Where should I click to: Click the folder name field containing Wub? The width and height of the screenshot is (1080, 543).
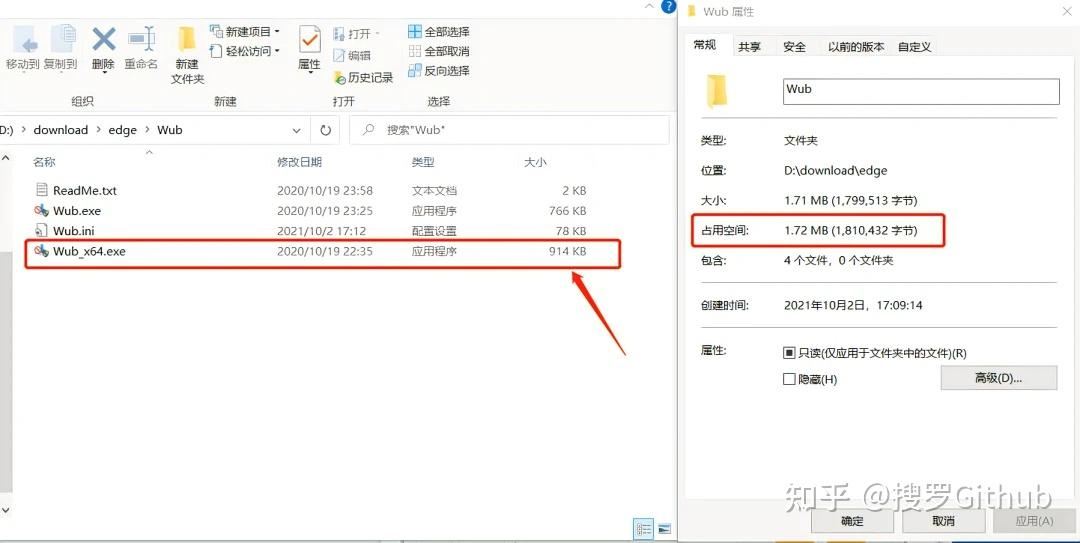click(x=921, y=92)
